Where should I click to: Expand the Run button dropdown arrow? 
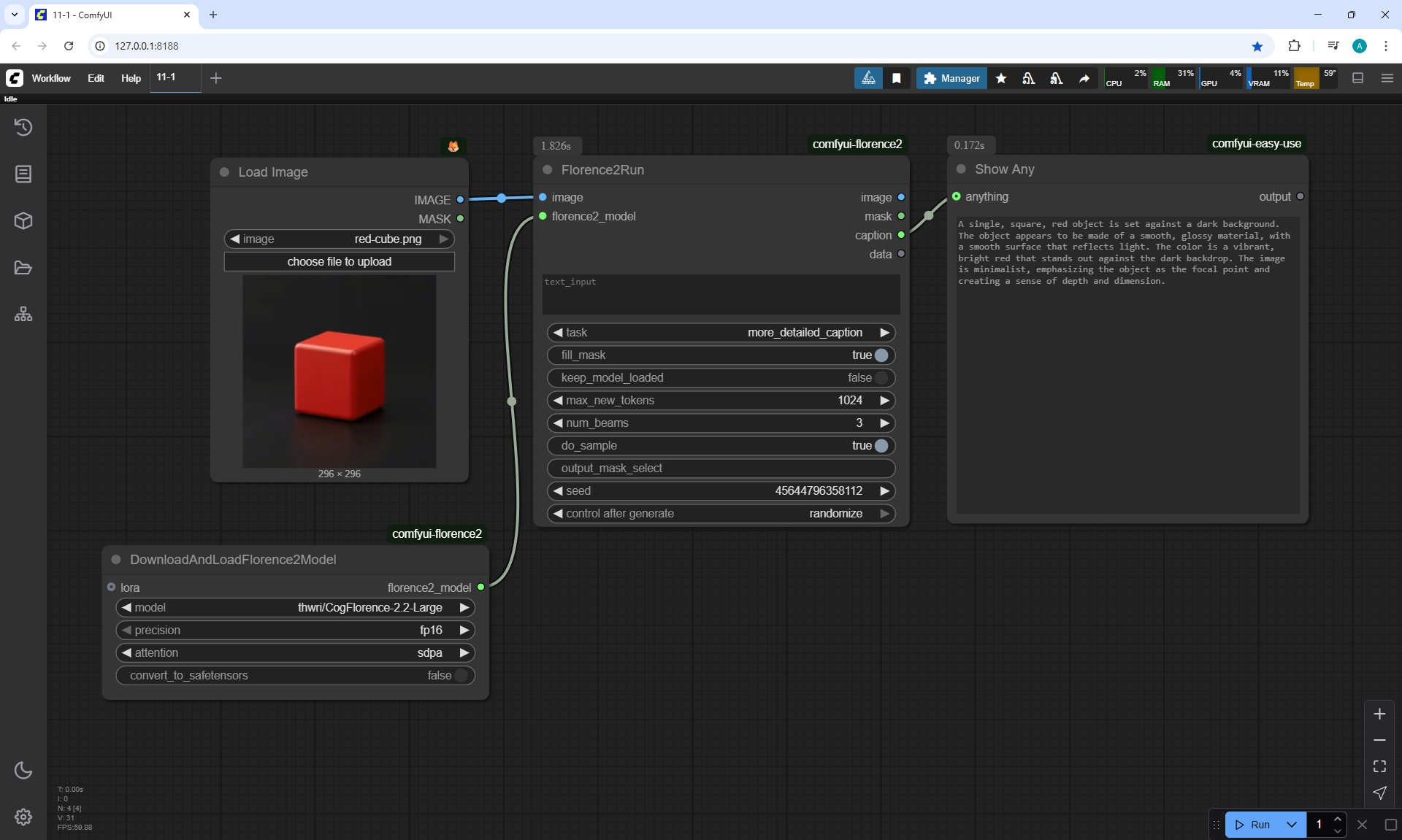[1291, 825]
